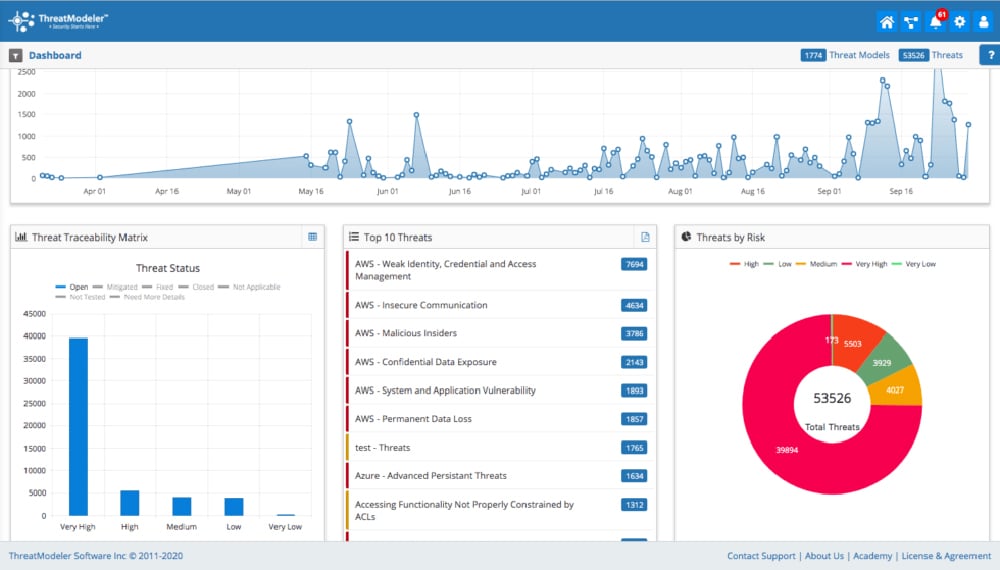Open notifications bell with 61 alerts
1000x570 pixels.
(935, 22)
